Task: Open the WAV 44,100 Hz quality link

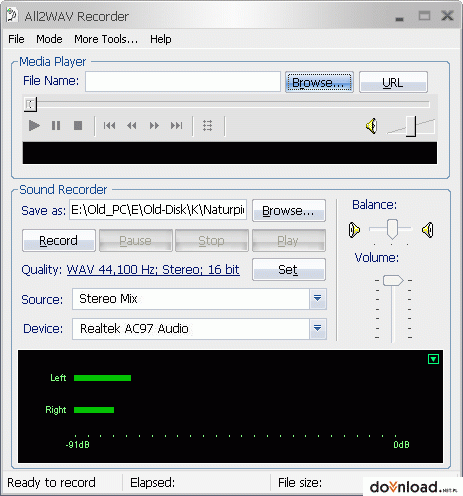Action: [x=153, y=269]
